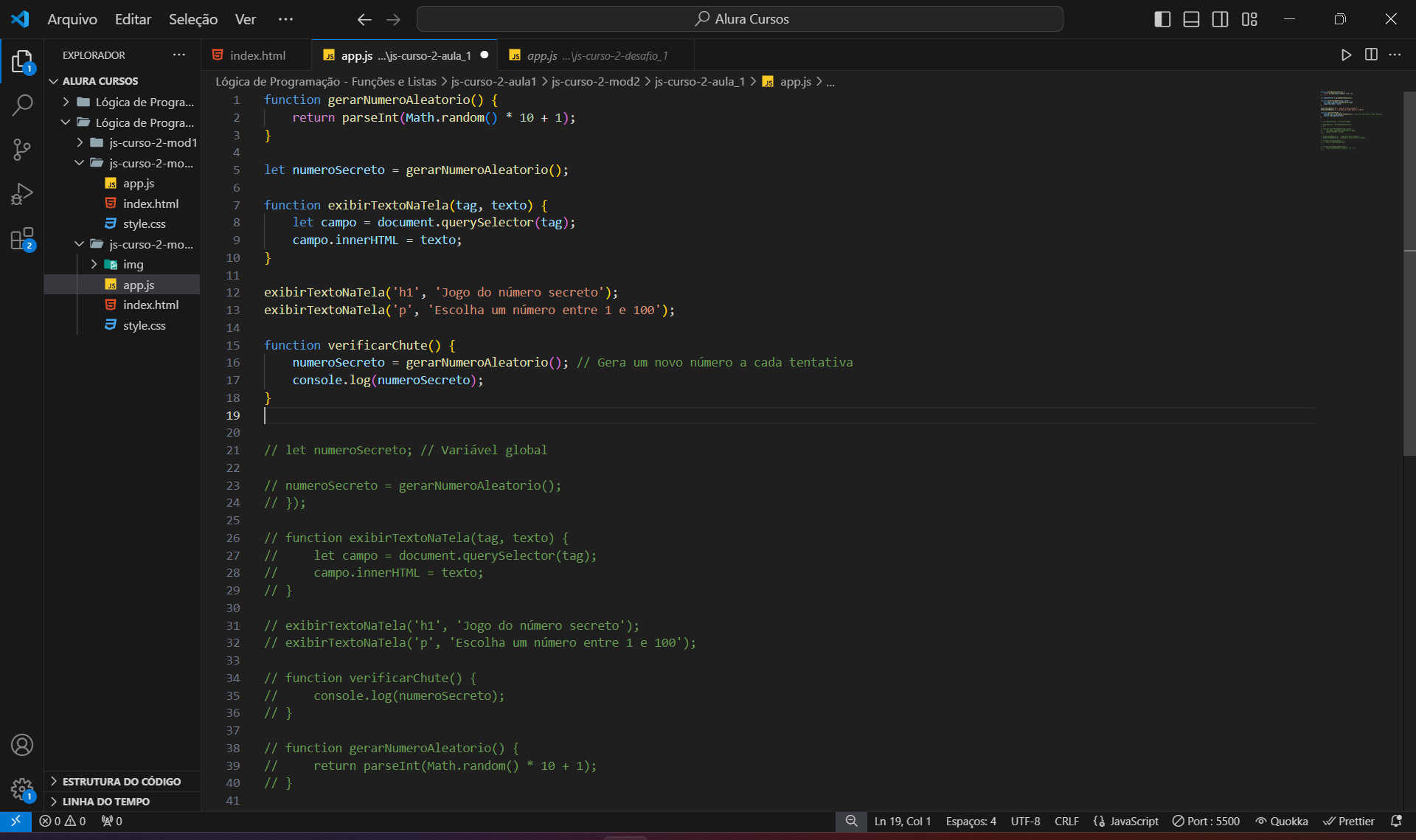Expand ESTRUTURA DO CÓDIGO section
Image resolution: width=1416 pixels, height=840 pixels.
[x=122, y=781]
